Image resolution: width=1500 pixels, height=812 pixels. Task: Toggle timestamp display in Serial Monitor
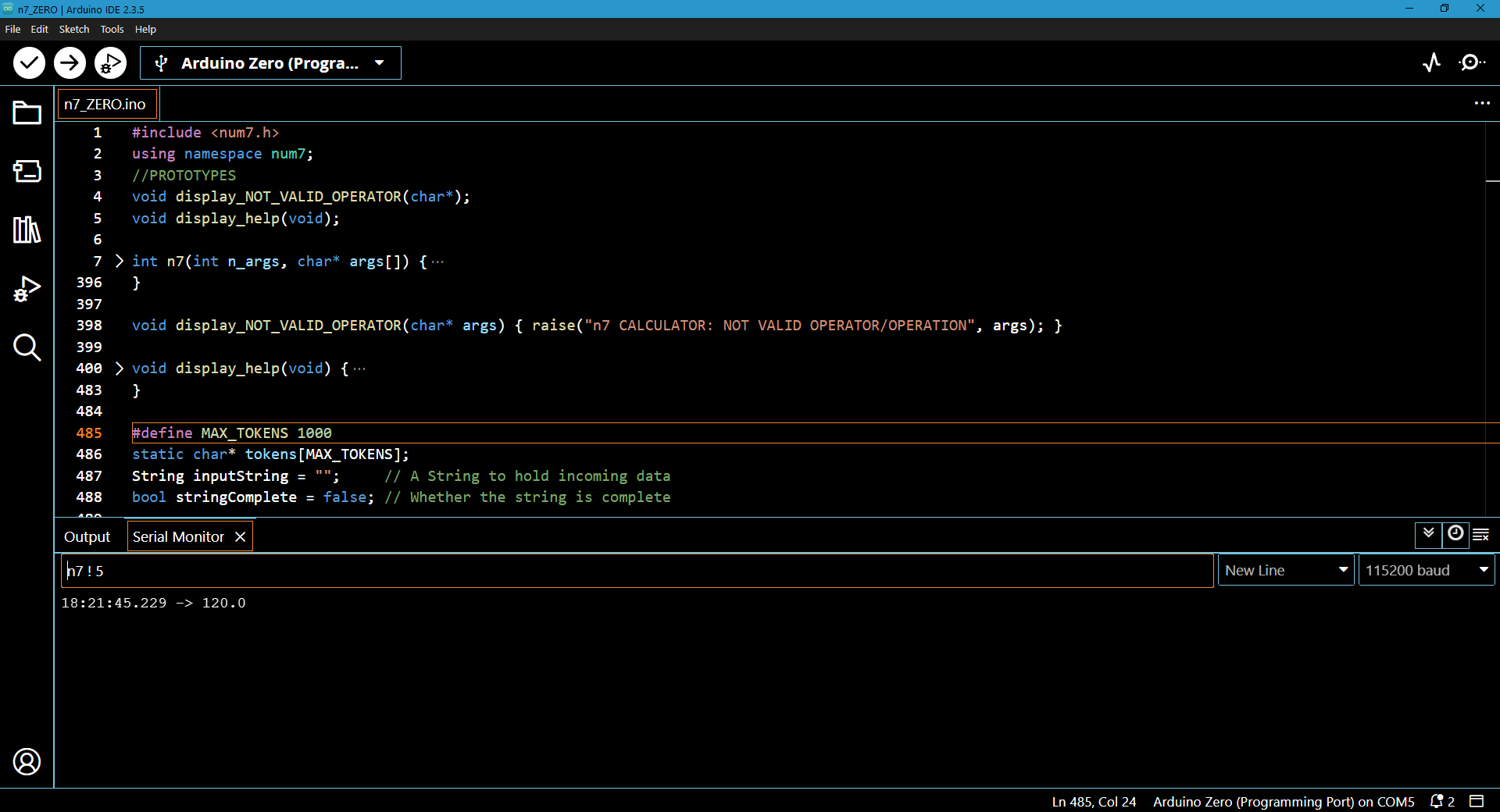coord(1455,534)
